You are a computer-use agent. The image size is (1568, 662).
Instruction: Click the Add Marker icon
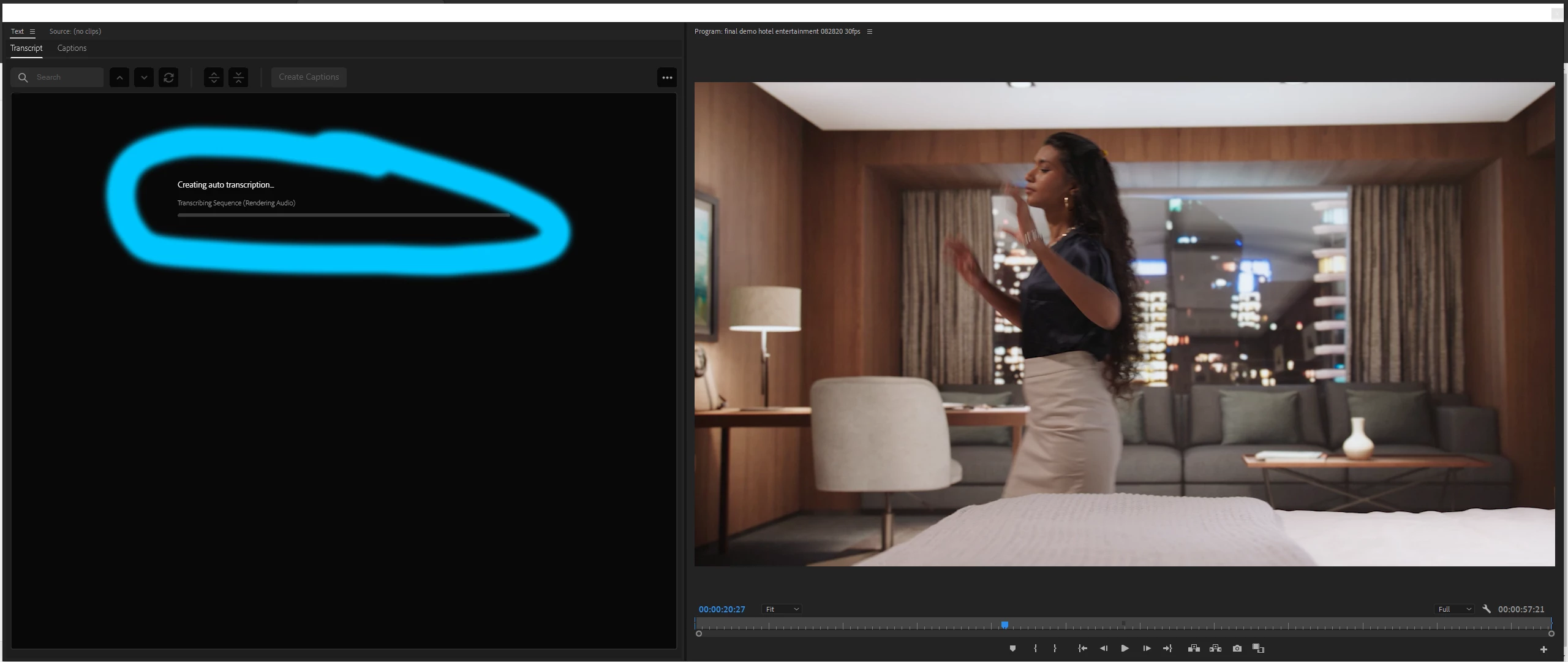click(x=1012, y=649)
